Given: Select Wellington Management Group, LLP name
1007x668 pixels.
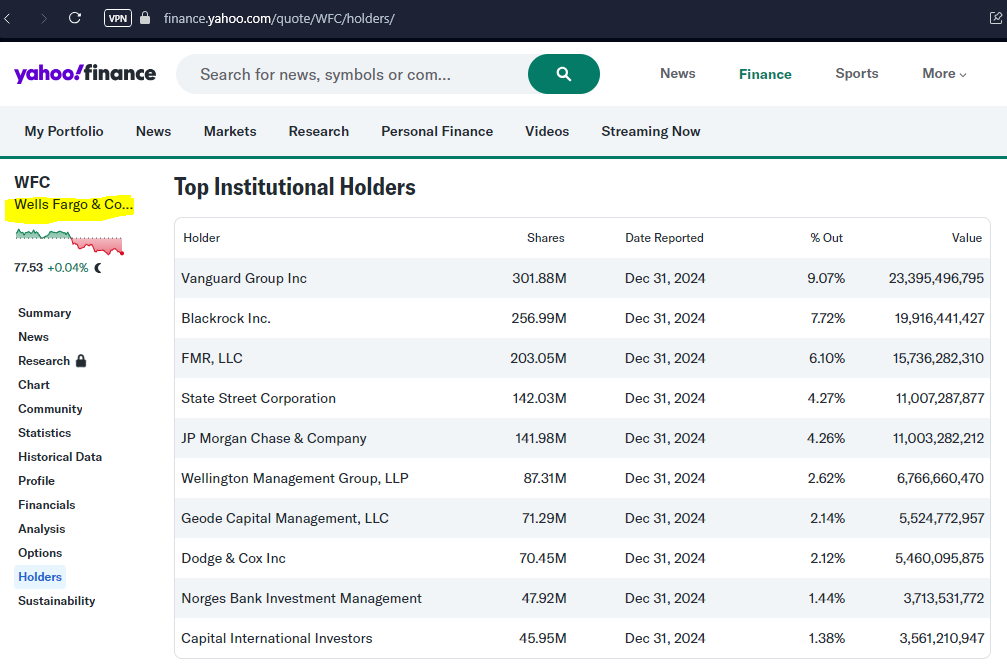Looking at the screenshot, I should 295,479.
